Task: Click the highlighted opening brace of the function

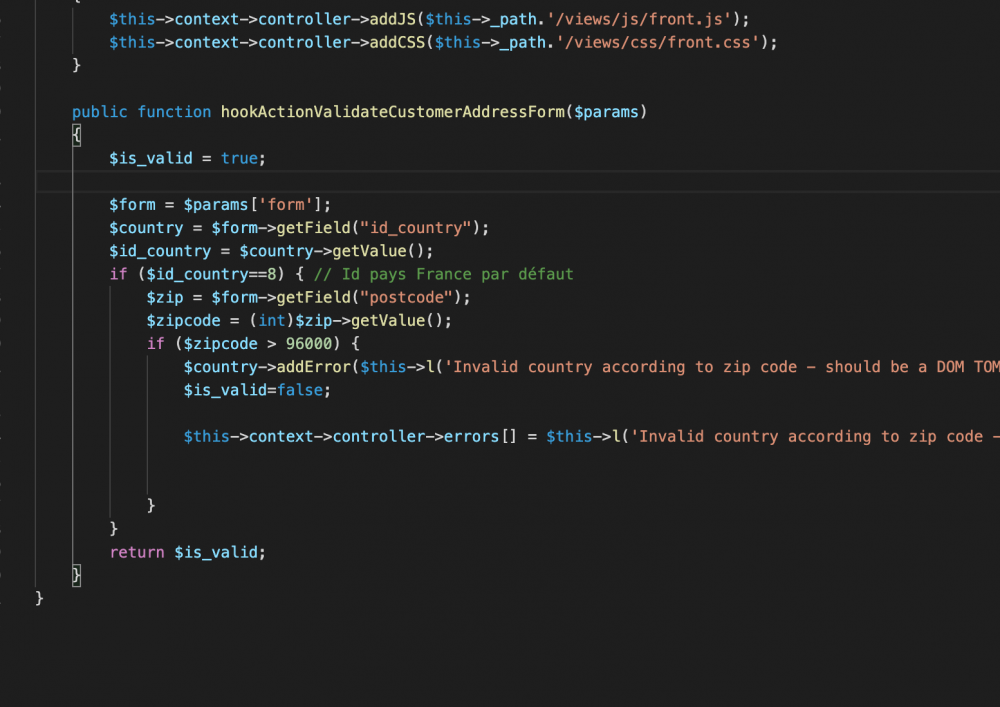Action: [77, 135]
